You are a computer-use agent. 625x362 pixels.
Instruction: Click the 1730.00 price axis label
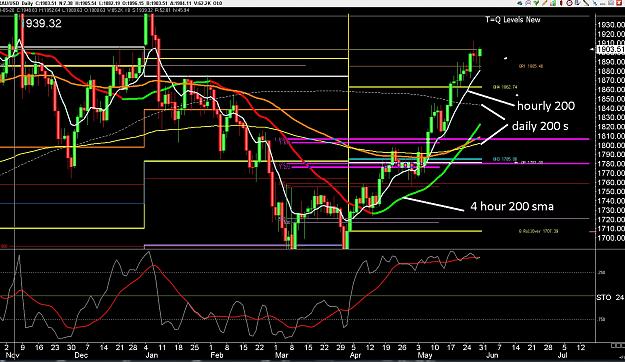click(x=610, y=211)
